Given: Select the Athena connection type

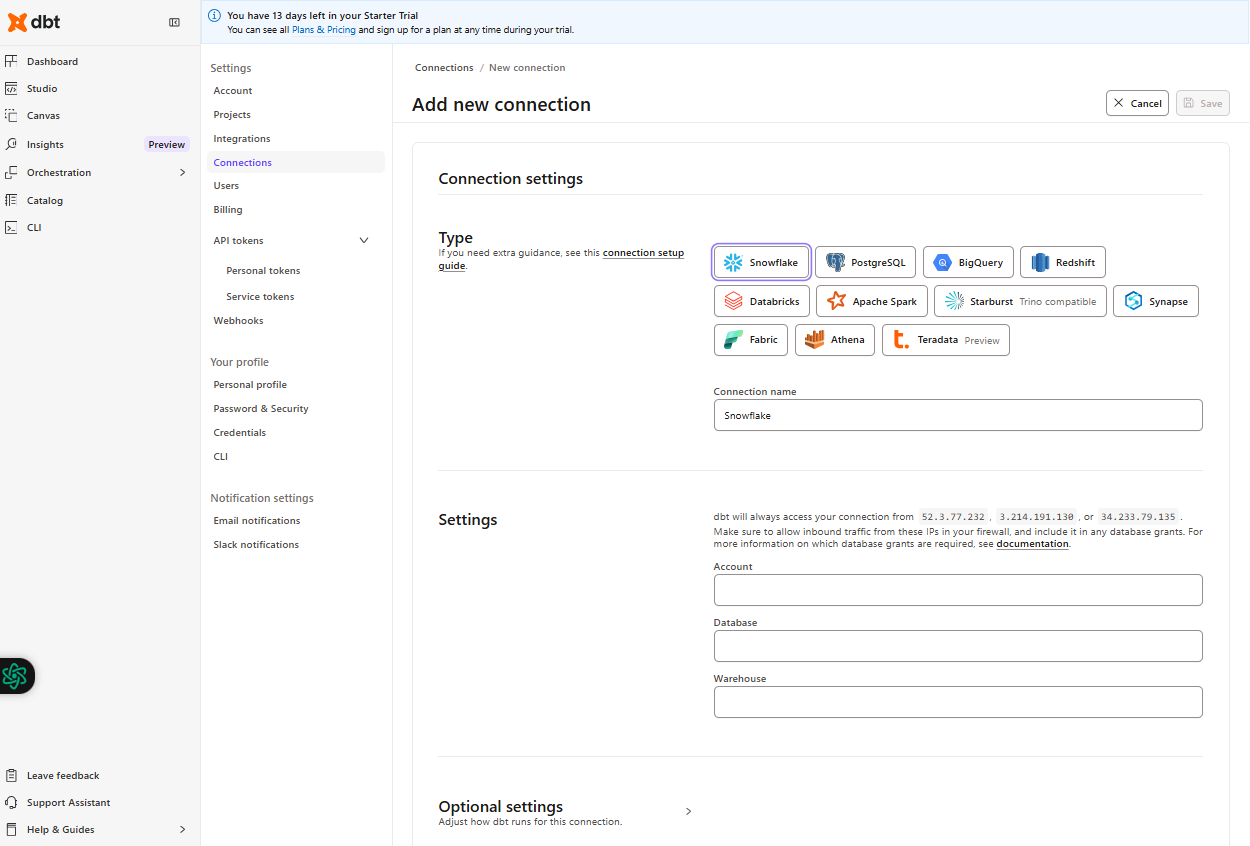Looking at the screenshot, I should click(x=835, y=340).
